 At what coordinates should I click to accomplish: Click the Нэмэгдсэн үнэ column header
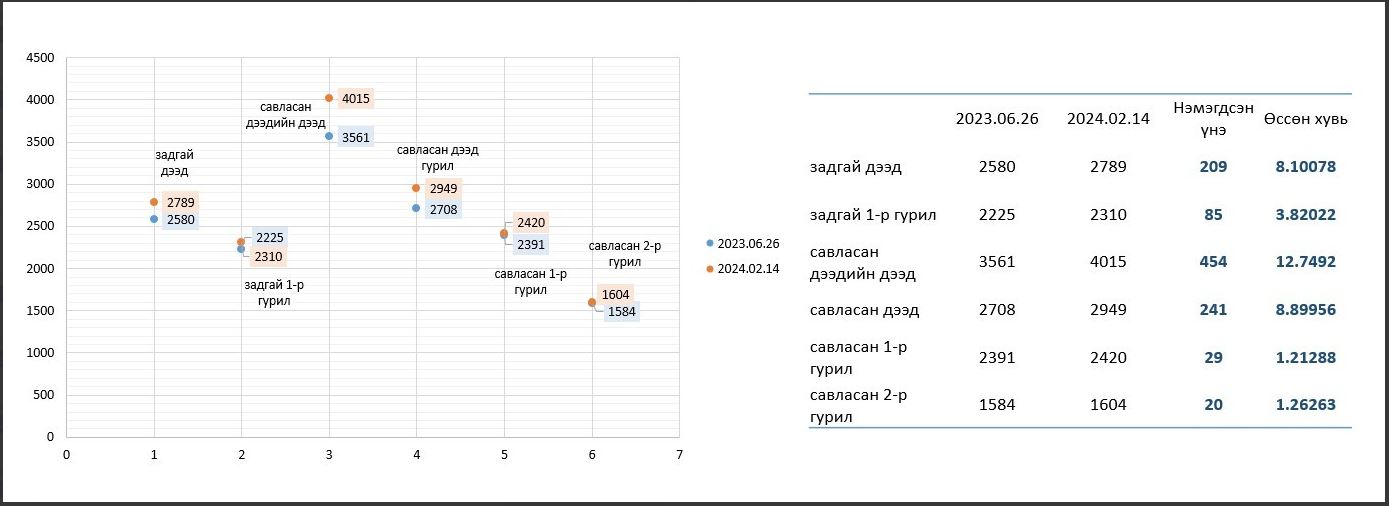(x=1214, y=118)
